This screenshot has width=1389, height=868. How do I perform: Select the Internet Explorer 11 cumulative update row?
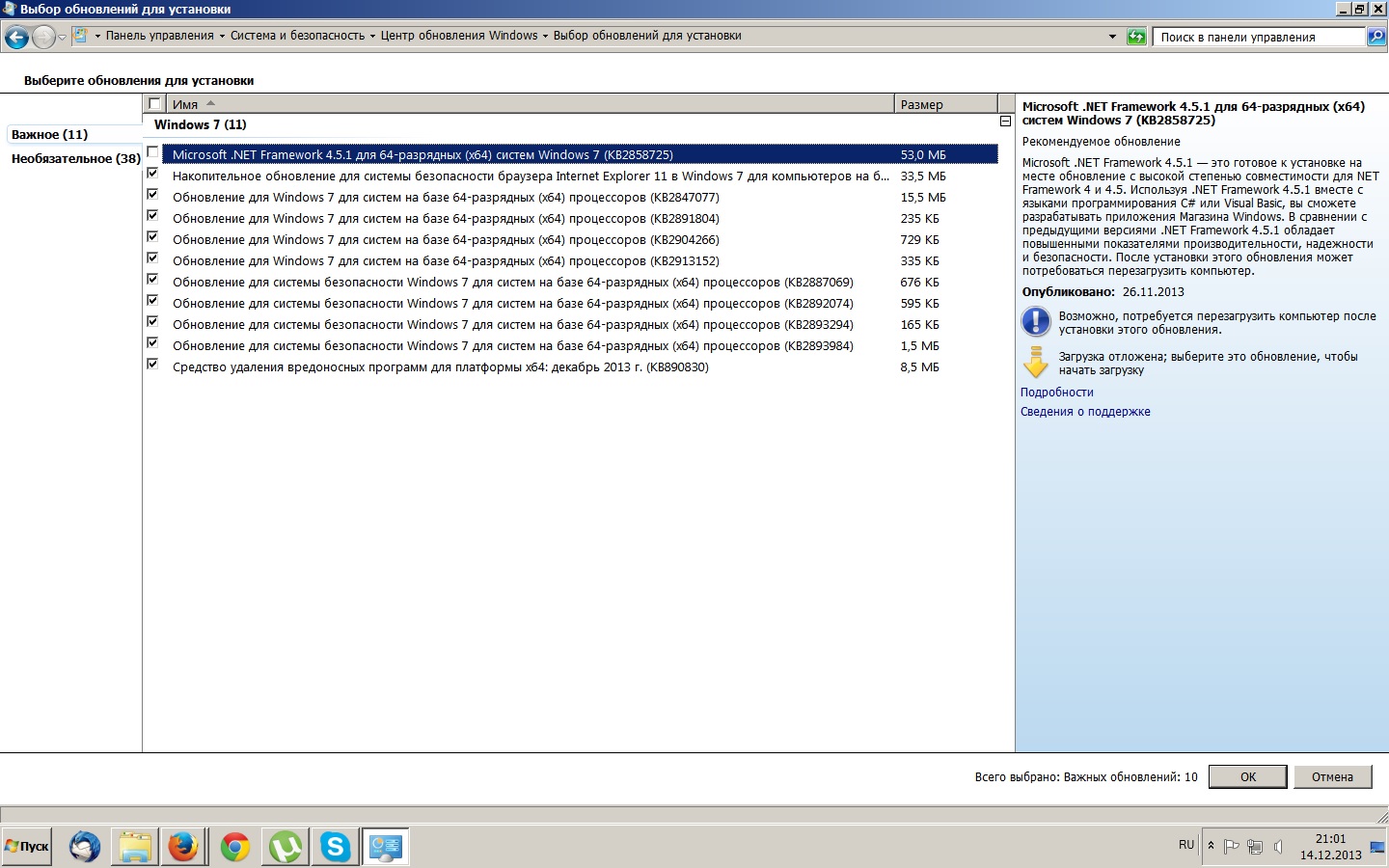[x=580, y=176]
